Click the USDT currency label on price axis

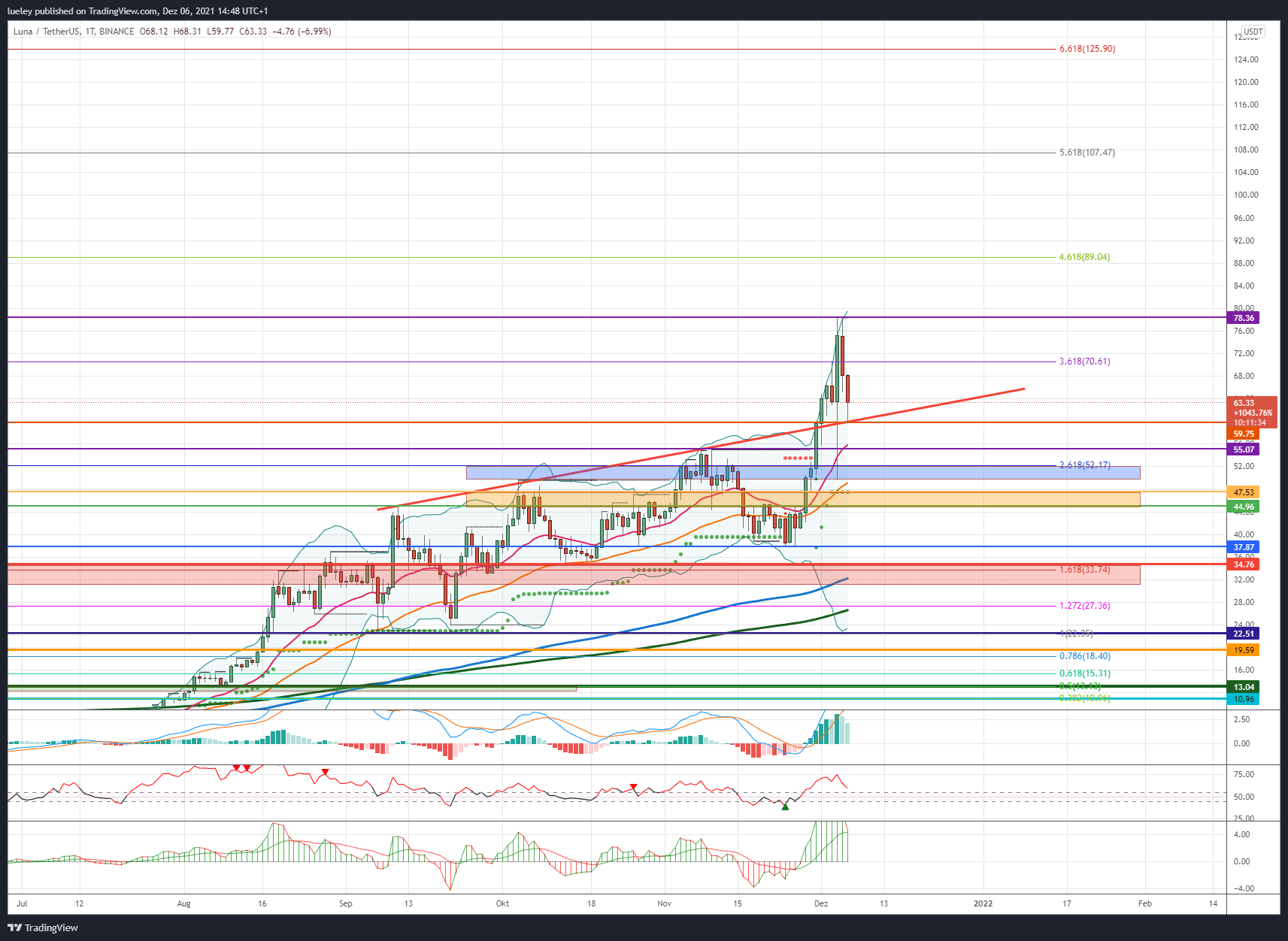(x=1253, y=32)
